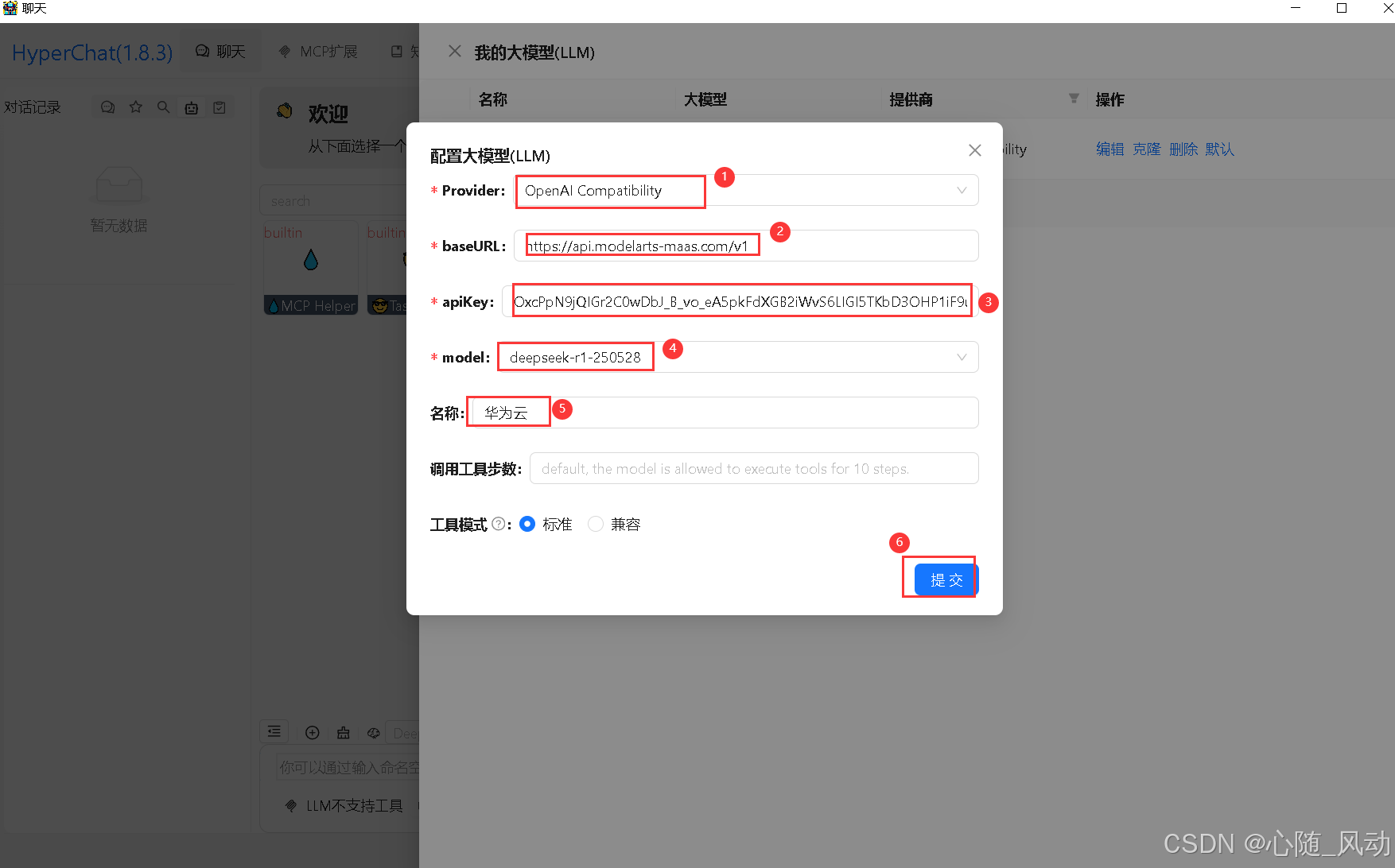This screenshot has width=1395, height=868.
Task: Expand the model dropdown with deepseek-r1-250528
Action: [x=740, y=357]
